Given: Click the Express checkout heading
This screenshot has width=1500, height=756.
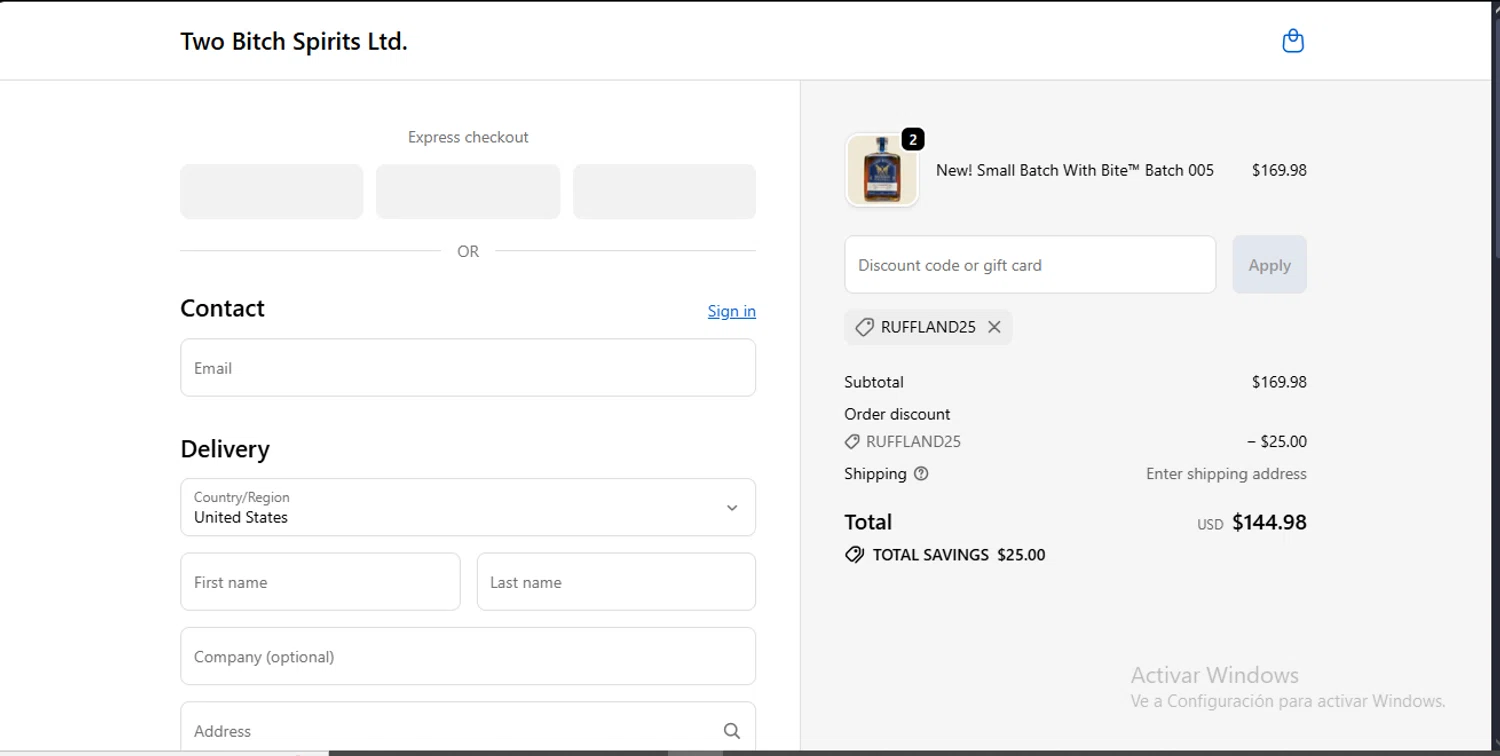Looking at the screenshot, I should (468, 137).
